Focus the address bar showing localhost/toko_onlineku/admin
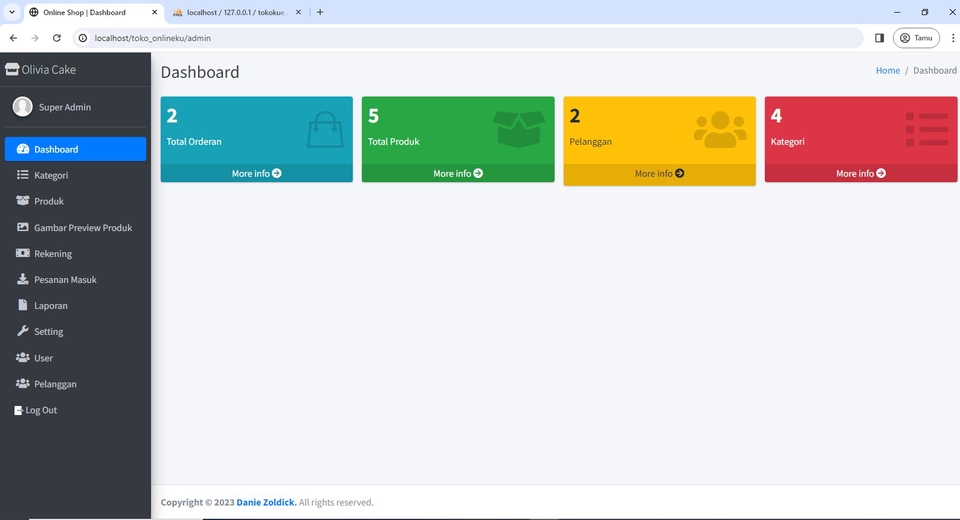Screen dimensions: 960x520 pos(469,38)
